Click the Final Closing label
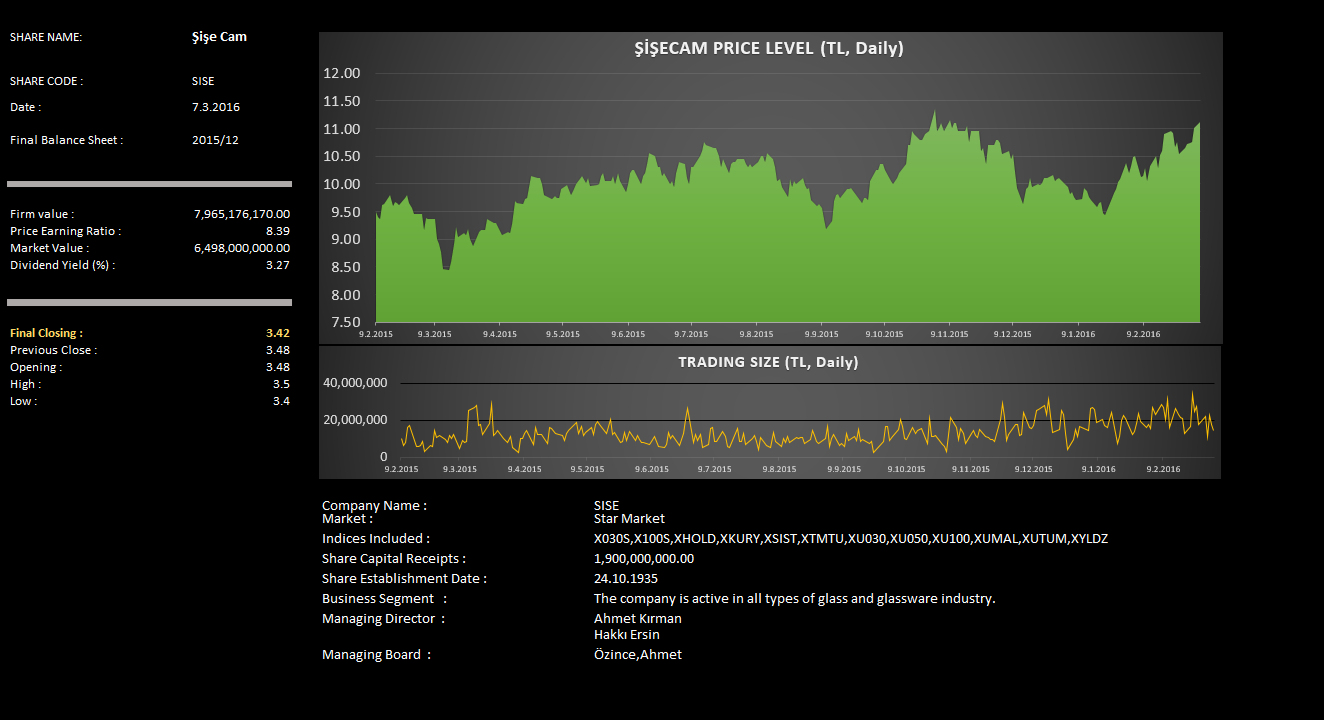The height and width of the screenshot is (720, 1324). [46, 333]
